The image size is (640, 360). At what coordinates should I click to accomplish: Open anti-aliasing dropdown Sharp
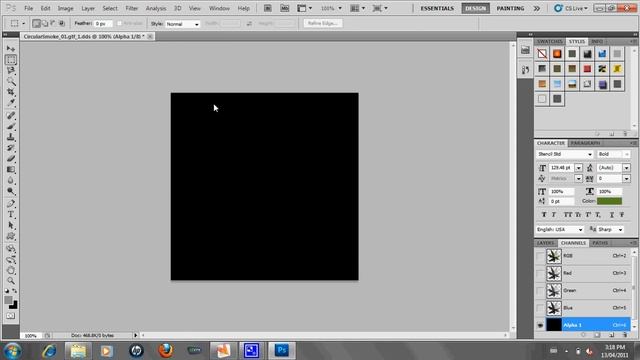[610, 230]
